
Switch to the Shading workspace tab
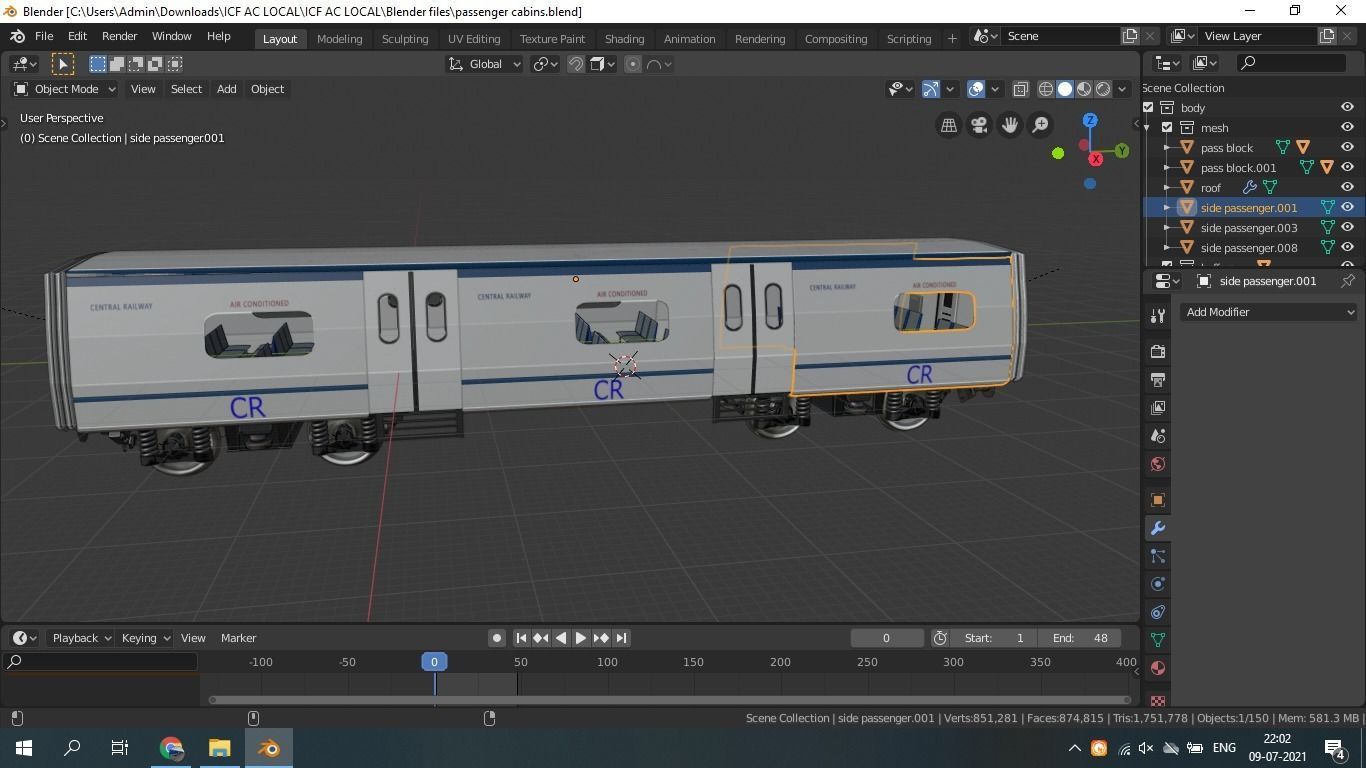(624, 38)
